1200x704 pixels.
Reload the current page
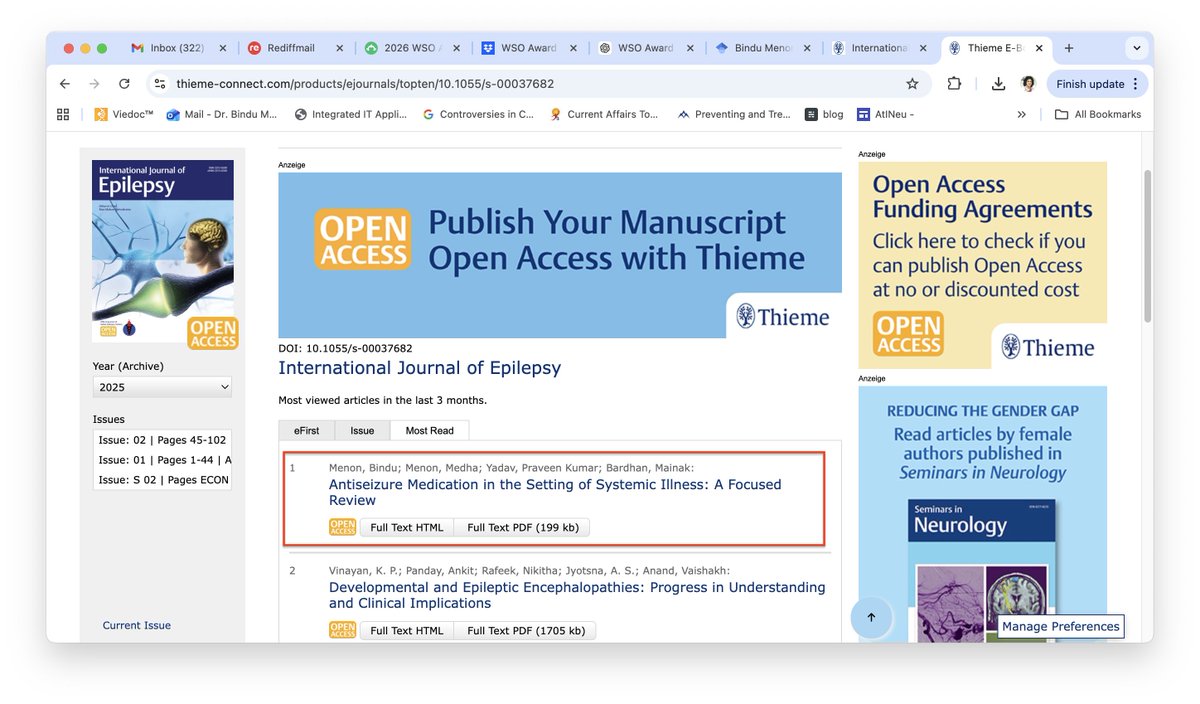click(124, 84)
